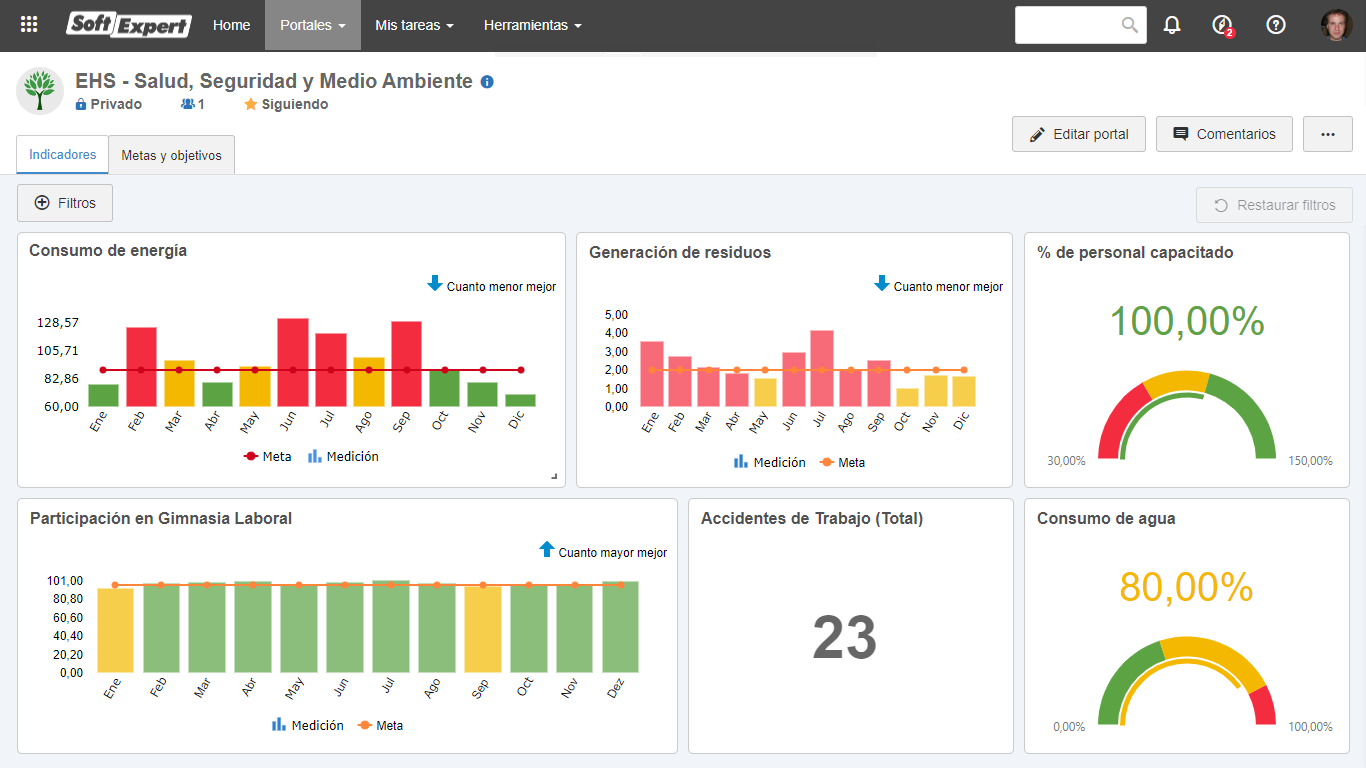1366x768 pixels.
Task: Click the info icon beside the portal title
Action: [487, 82]
